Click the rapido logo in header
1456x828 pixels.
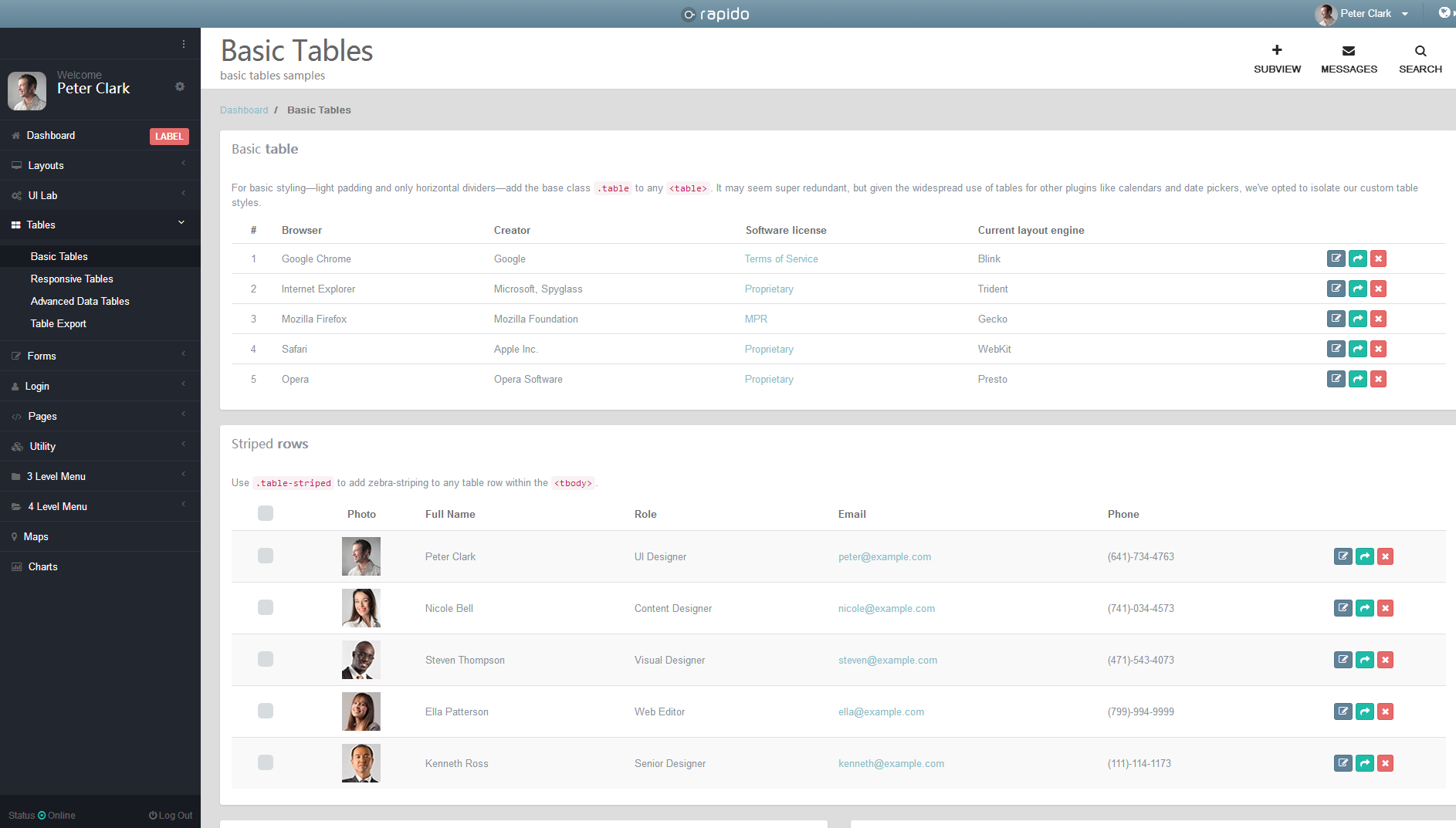pos(716,14)
